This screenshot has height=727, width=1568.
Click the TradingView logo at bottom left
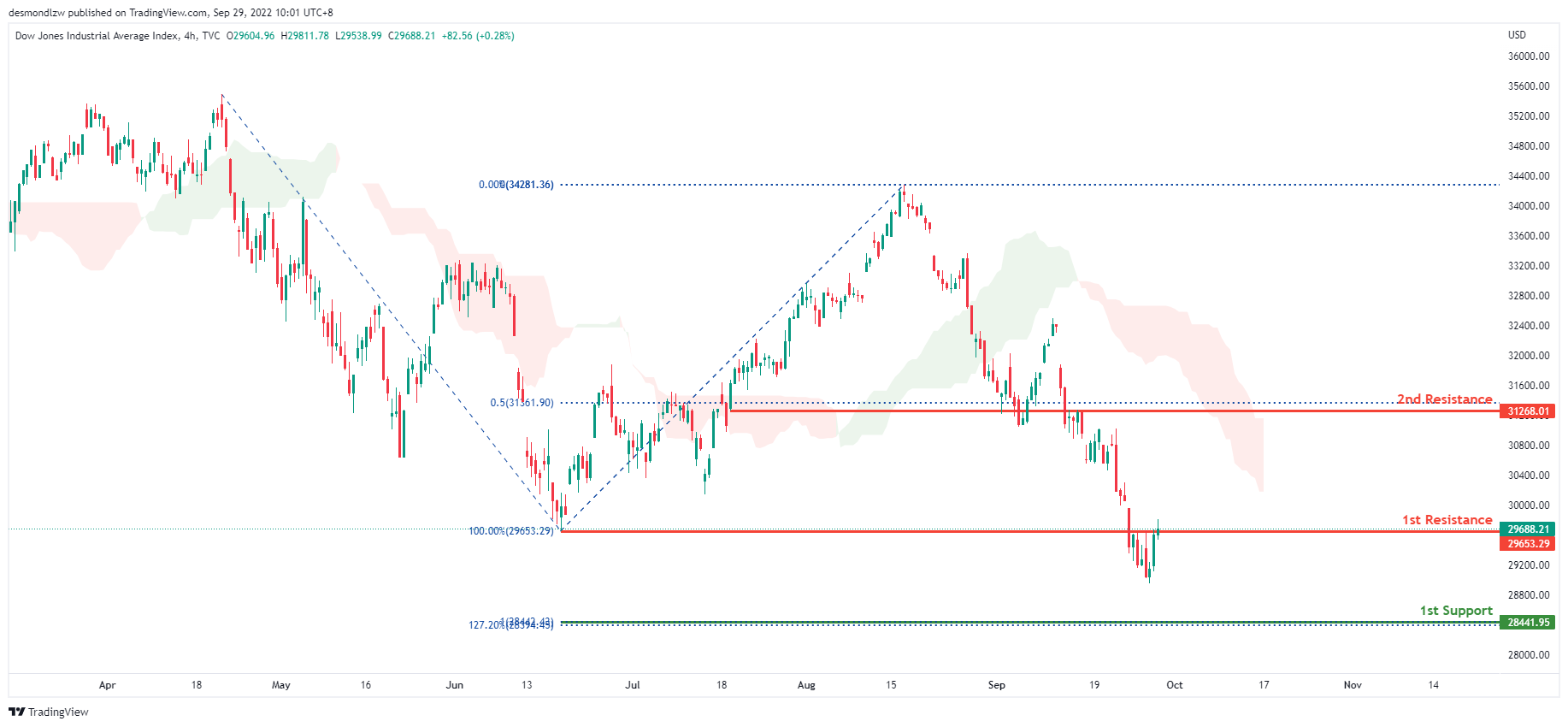(49, 712)
